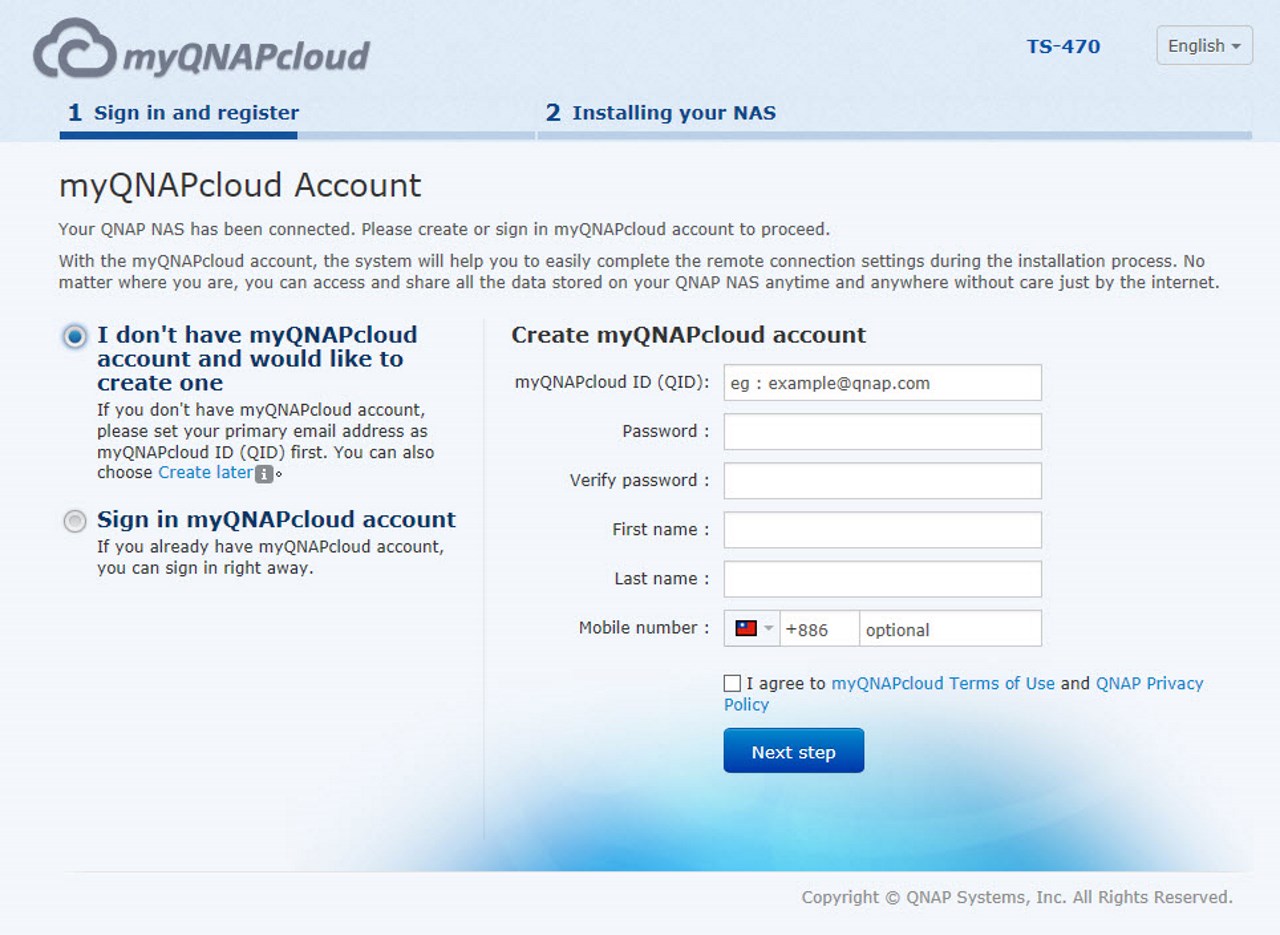
Task: Go to Installing your NAS step
Action: [660, 113]
